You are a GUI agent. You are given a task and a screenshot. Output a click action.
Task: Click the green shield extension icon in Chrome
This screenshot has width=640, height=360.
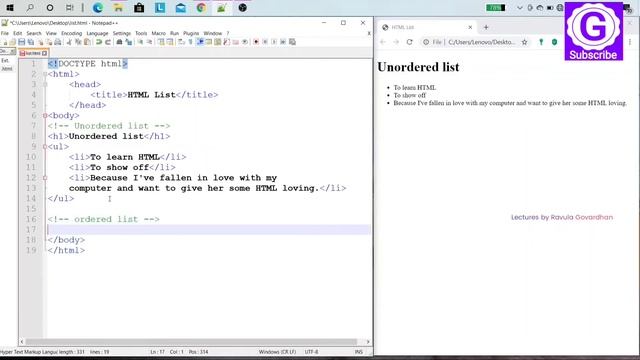554,42
